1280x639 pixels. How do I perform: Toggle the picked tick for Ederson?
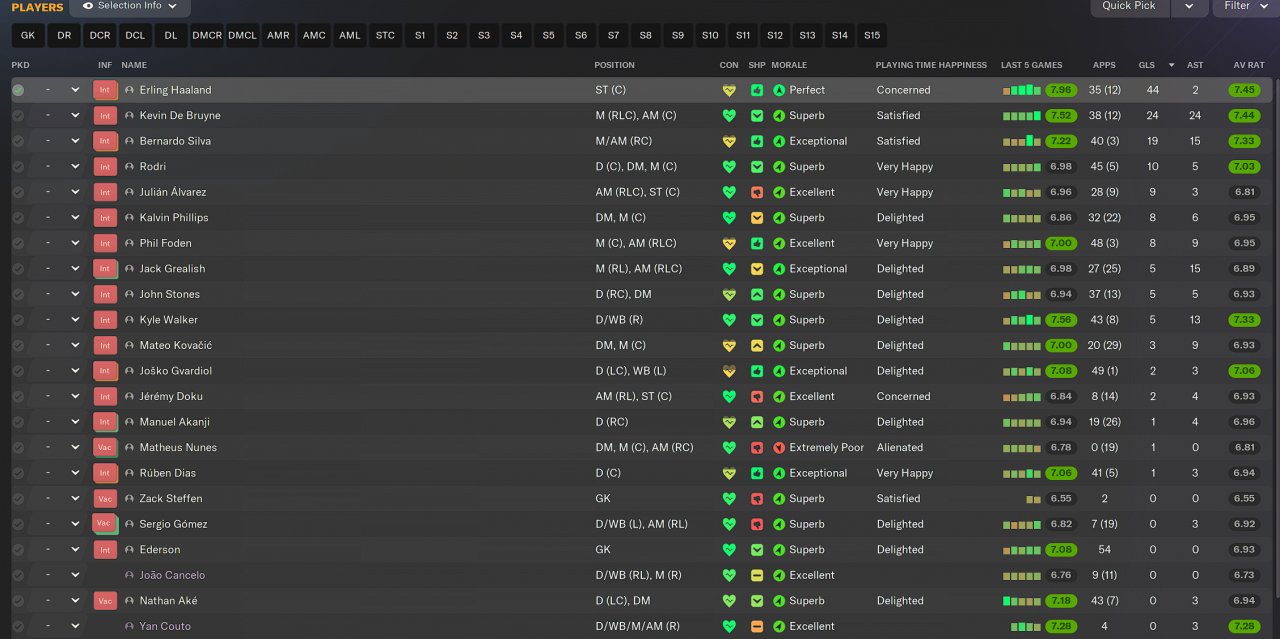click(x=18, y=550)
